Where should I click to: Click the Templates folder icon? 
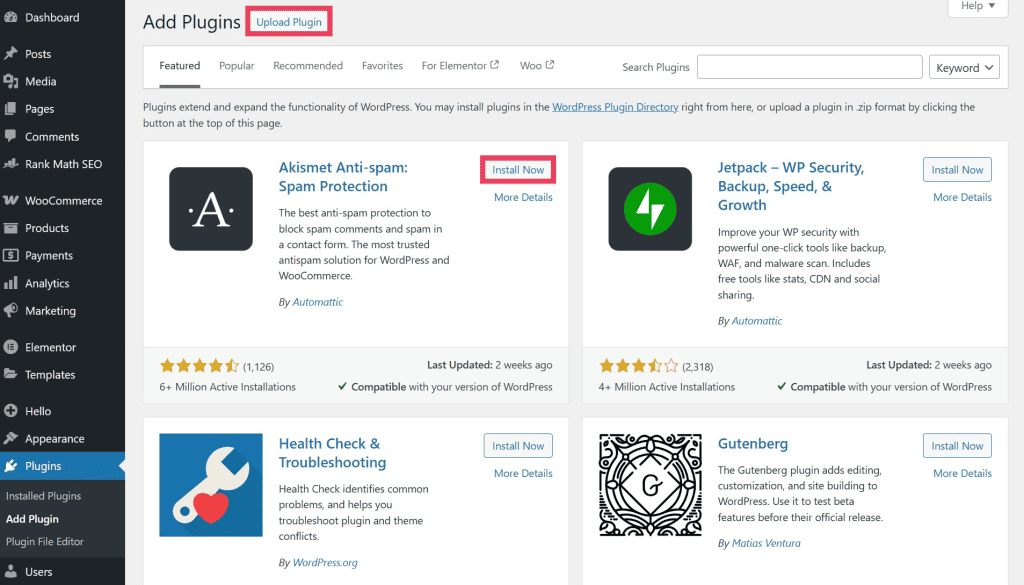[x=10, y=374]
